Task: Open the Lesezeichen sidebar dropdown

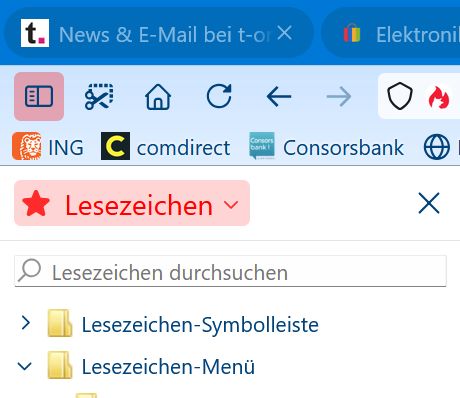Action: 132,203
